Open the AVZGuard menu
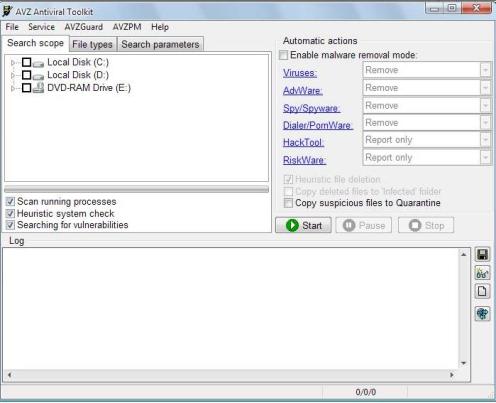Viewport: 496px width, 403px height. (83, 27)
